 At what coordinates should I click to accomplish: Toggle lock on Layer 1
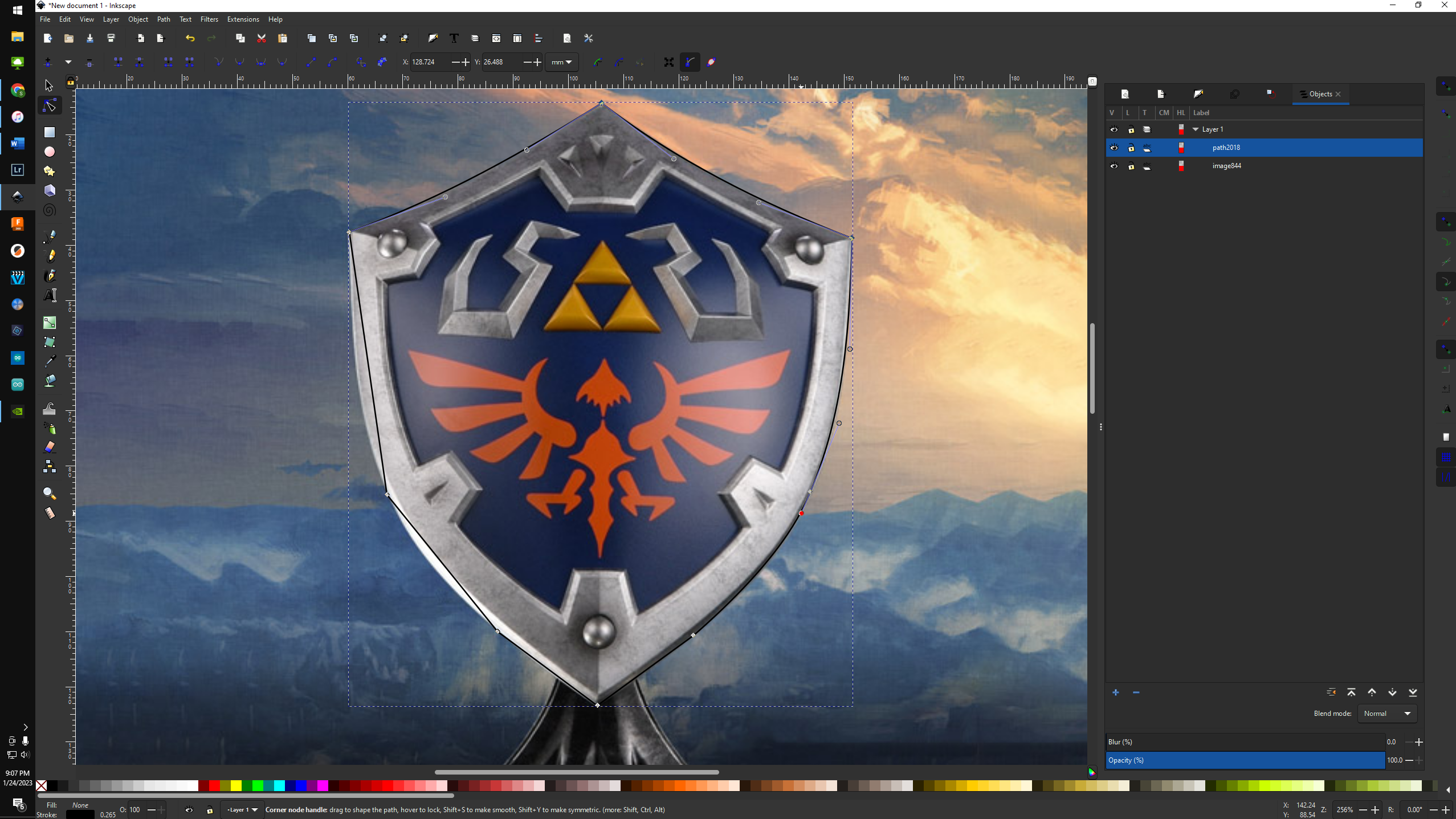click(1131, 129)
